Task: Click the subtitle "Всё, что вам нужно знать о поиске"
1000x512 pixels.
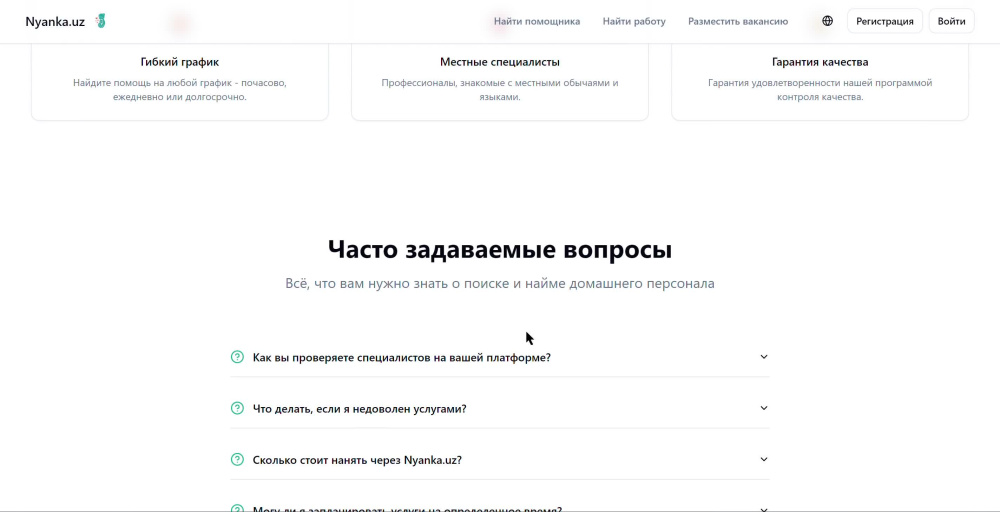Action: [500, 283]
